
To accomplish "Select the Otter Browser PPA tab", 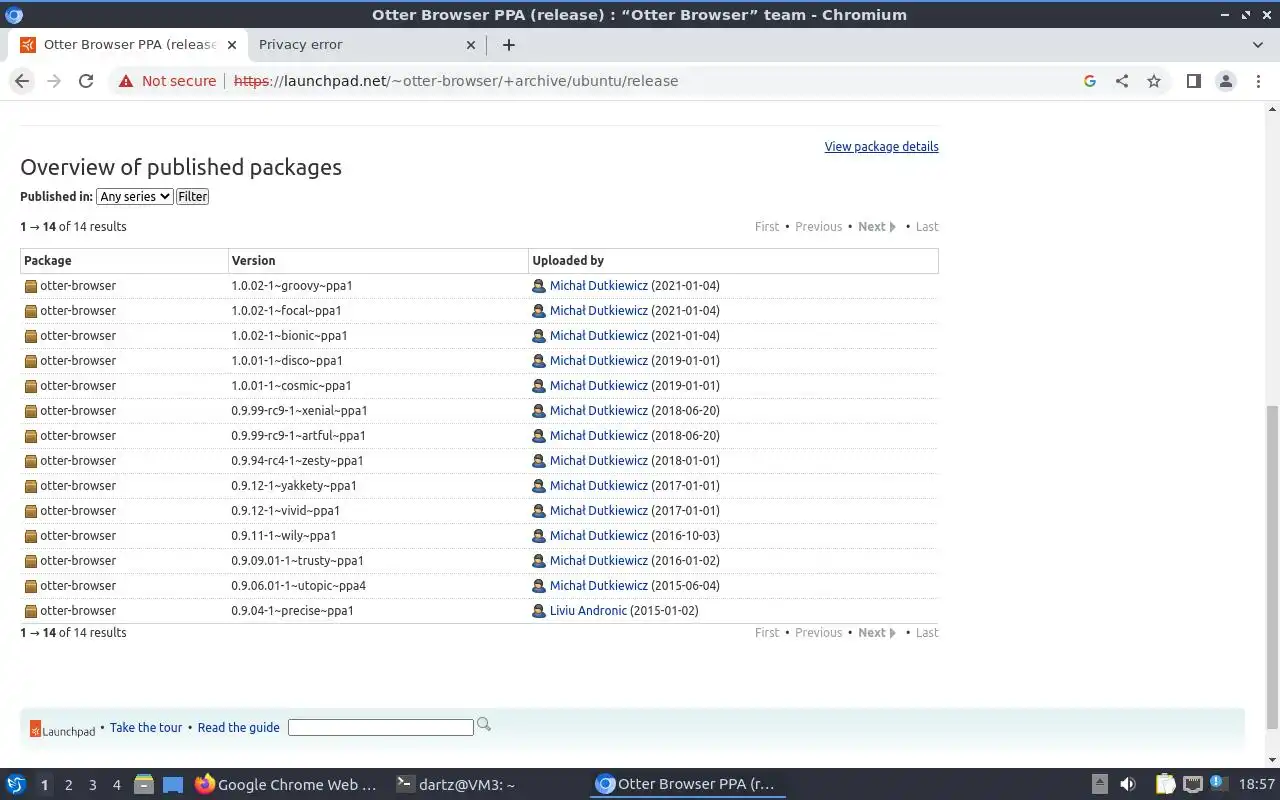I will [128, 44].
